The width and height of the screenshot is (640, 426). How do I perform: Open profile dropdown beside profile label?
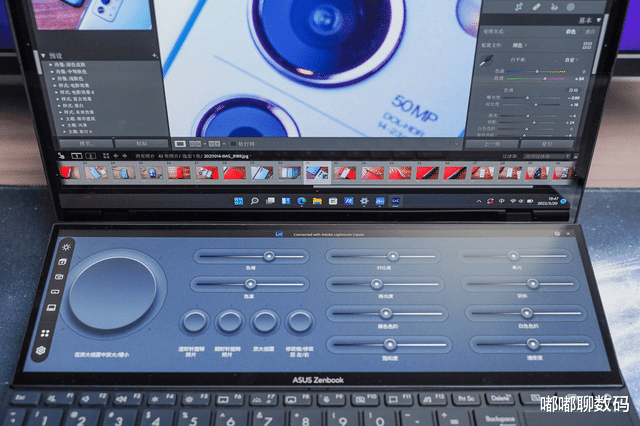point(520,45)
